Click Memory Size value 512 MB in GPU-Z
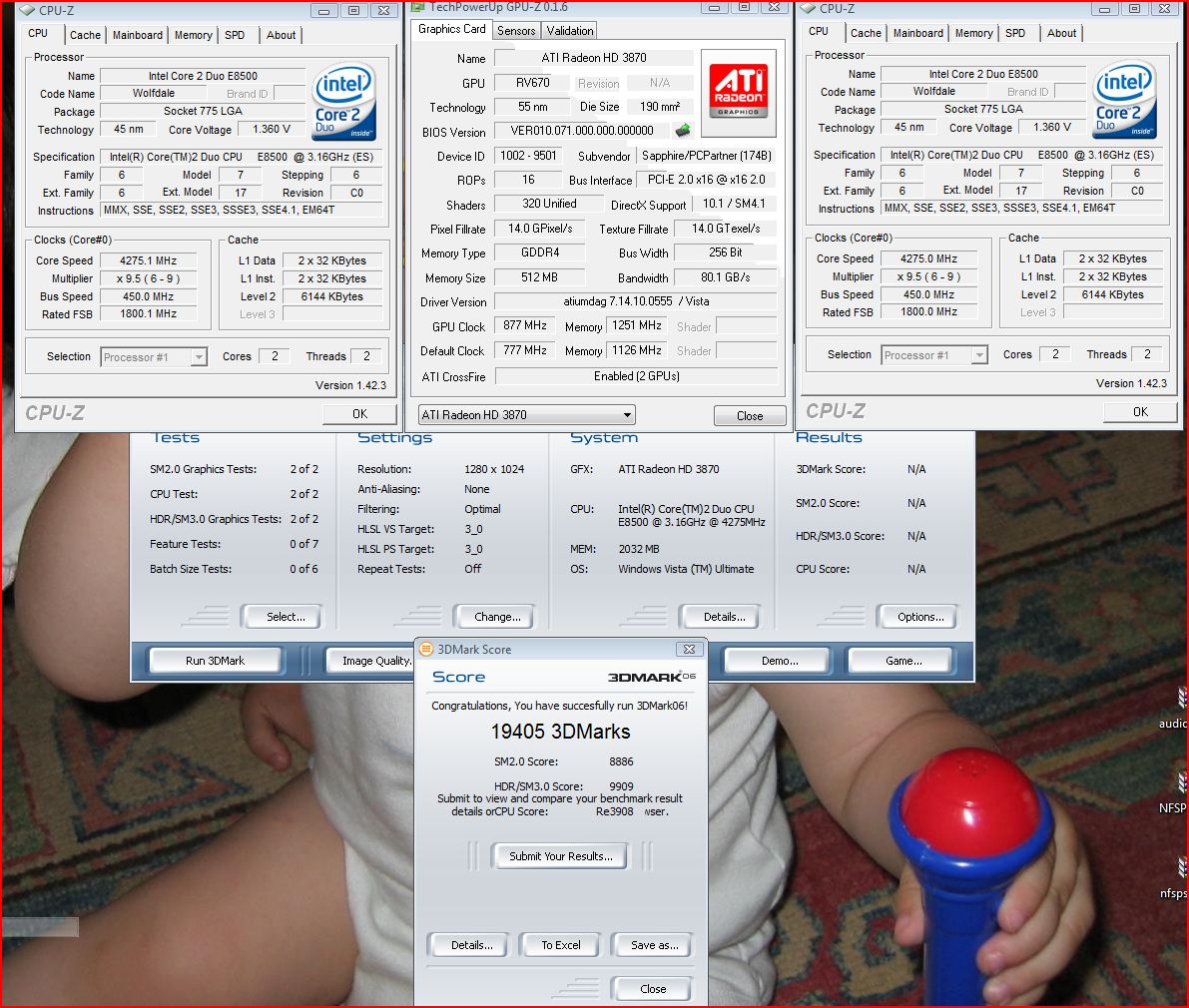The height and width of the screenshot is (1008, 1189). (x=539, y=277)
